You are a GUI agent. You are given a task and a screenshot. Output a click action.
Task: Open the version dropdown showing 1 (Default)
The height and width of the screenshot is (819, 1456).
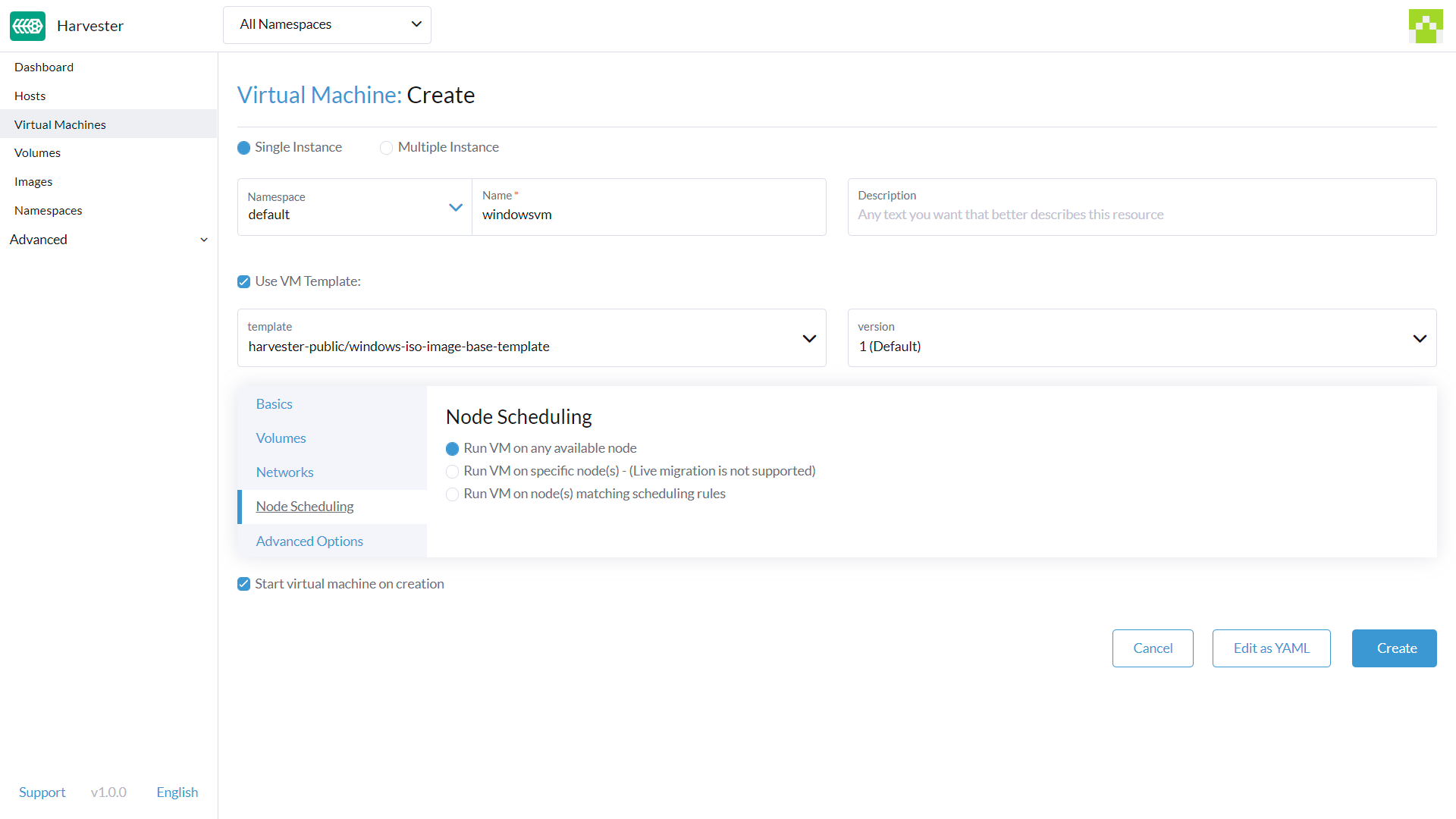[1420, 338]
